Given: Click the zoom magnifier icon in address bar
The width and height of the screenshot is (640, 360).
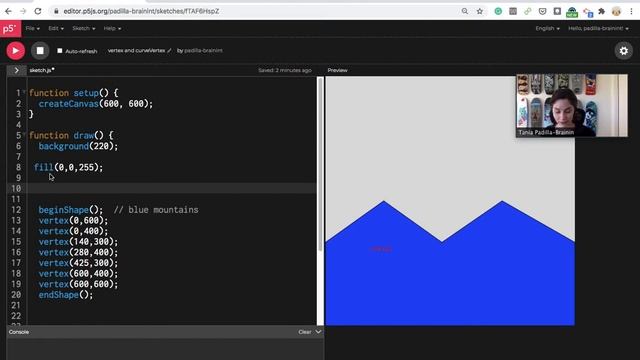Looking at the screenshot, I should click(x=465, y=11).
